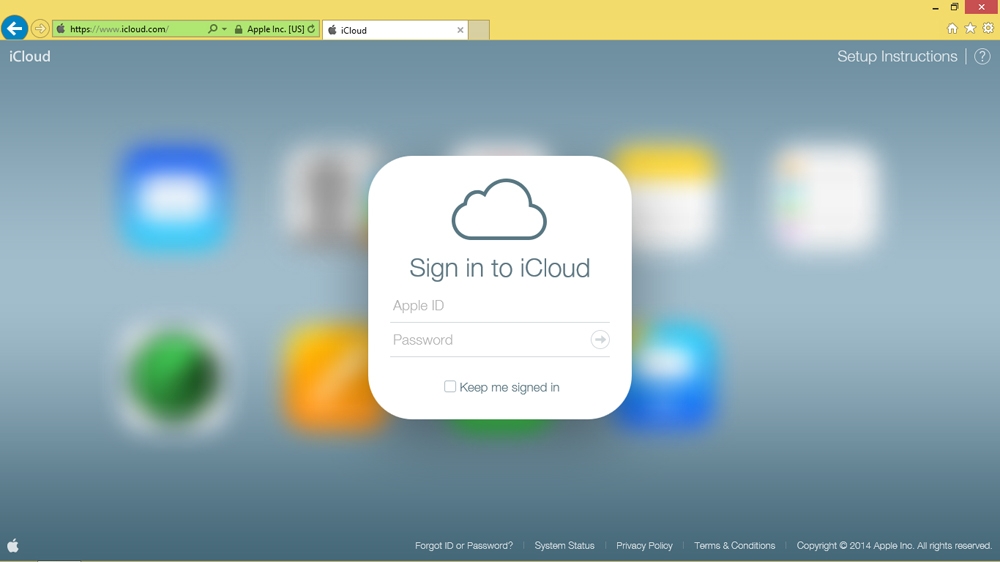This screenshot has height=562, width=1000.
Task: Click the URL text https://www.icloud.com/
Action: tap(119, 29)
